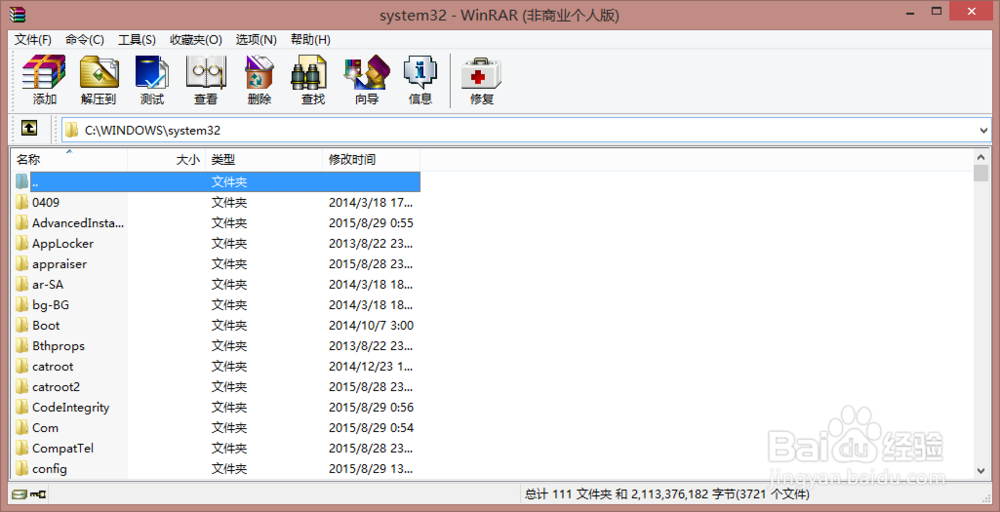Select the config folder icon
The height and width of the screenshot is (512, 1000).
(22, 469)
